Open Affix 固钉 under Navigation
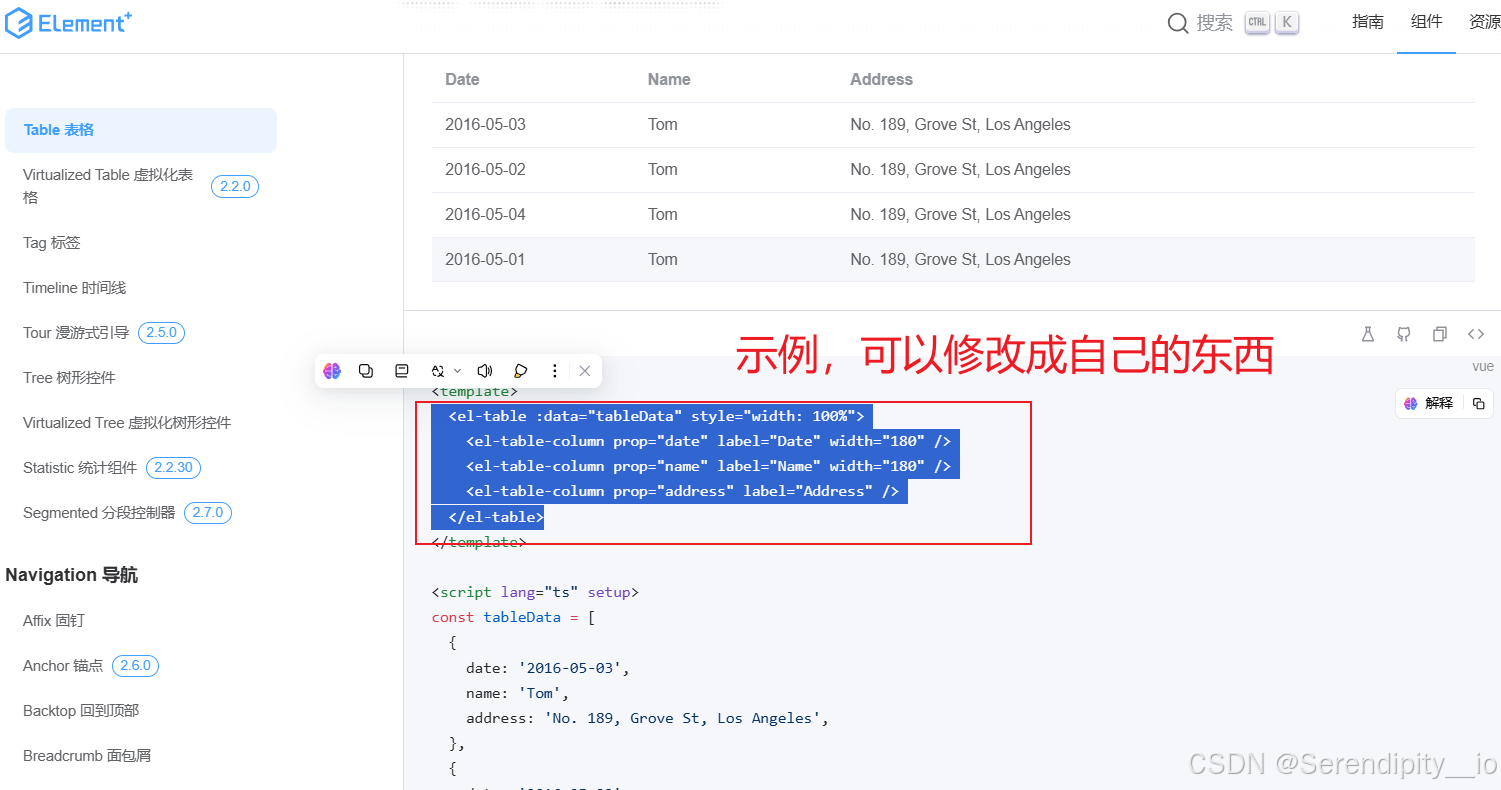 point(54,621)
